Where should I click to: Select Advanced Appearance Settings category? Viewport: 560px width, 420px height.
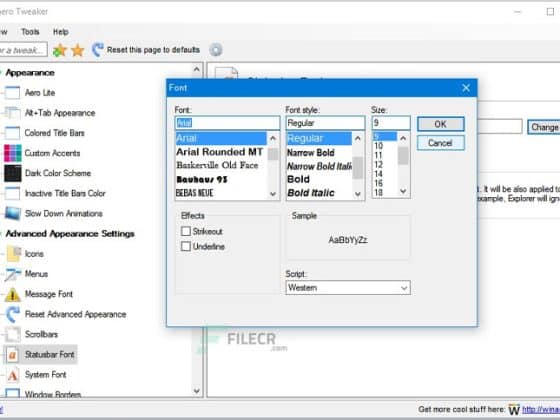click(x=70, y=234)
